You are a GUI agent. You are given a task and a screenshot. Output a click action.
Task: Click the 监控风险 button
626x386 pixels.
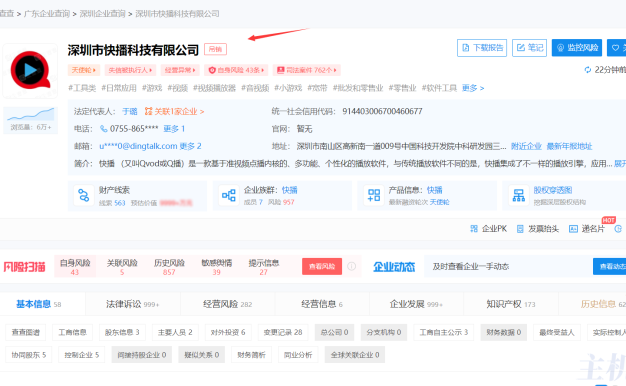[x=577, y=48]
